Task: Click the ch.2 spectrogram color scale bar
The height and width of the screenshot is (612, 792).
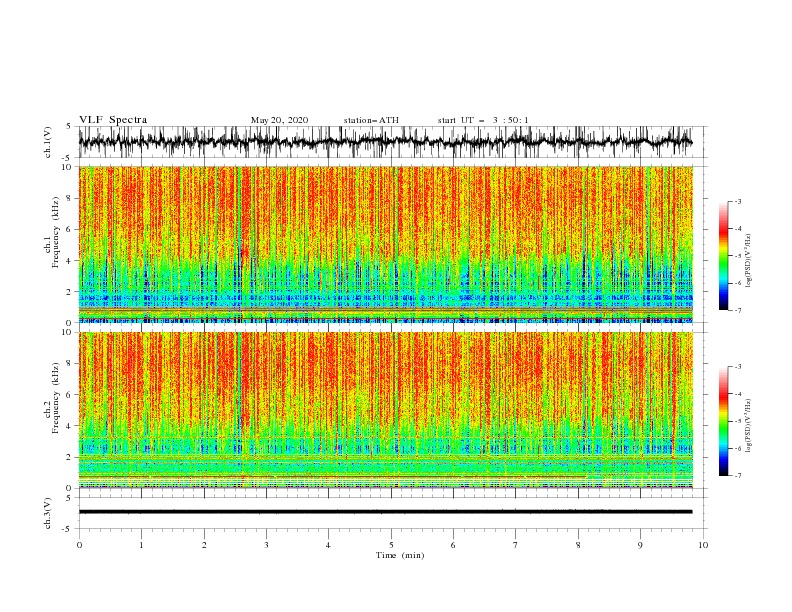Action: [x=723, y=421]
